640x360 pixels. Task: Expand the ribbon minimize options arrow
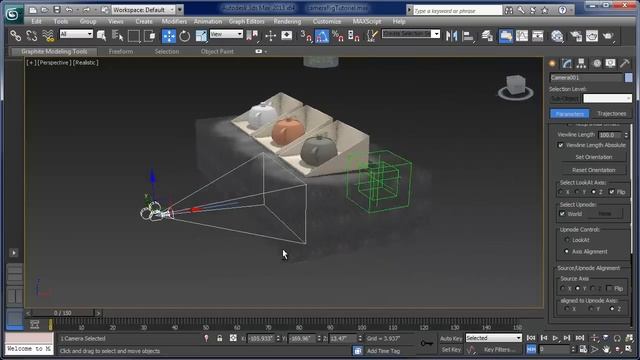(x=266, y=52)
